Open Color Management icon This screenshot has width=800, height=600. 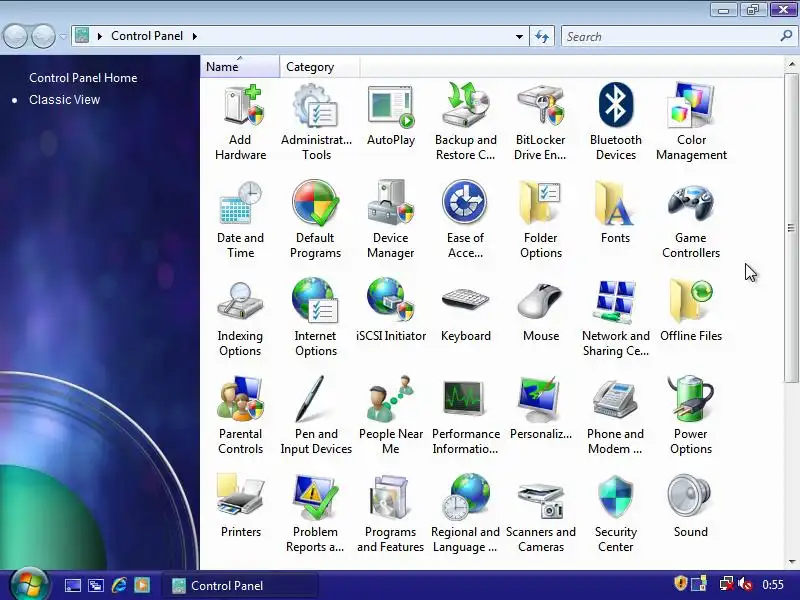(691, 122)
